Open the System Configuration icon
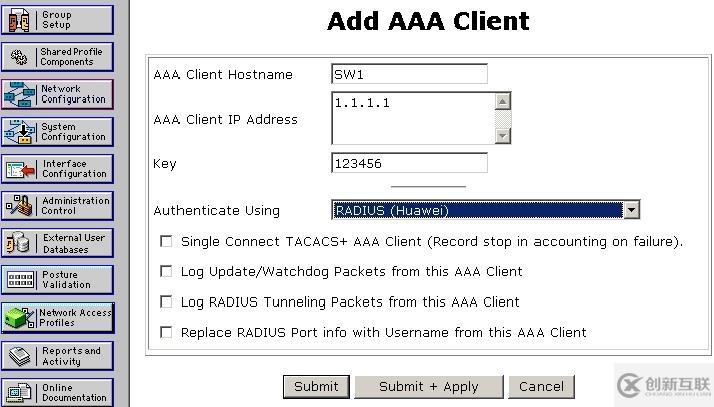714x407 pixels. click(20, 131)
